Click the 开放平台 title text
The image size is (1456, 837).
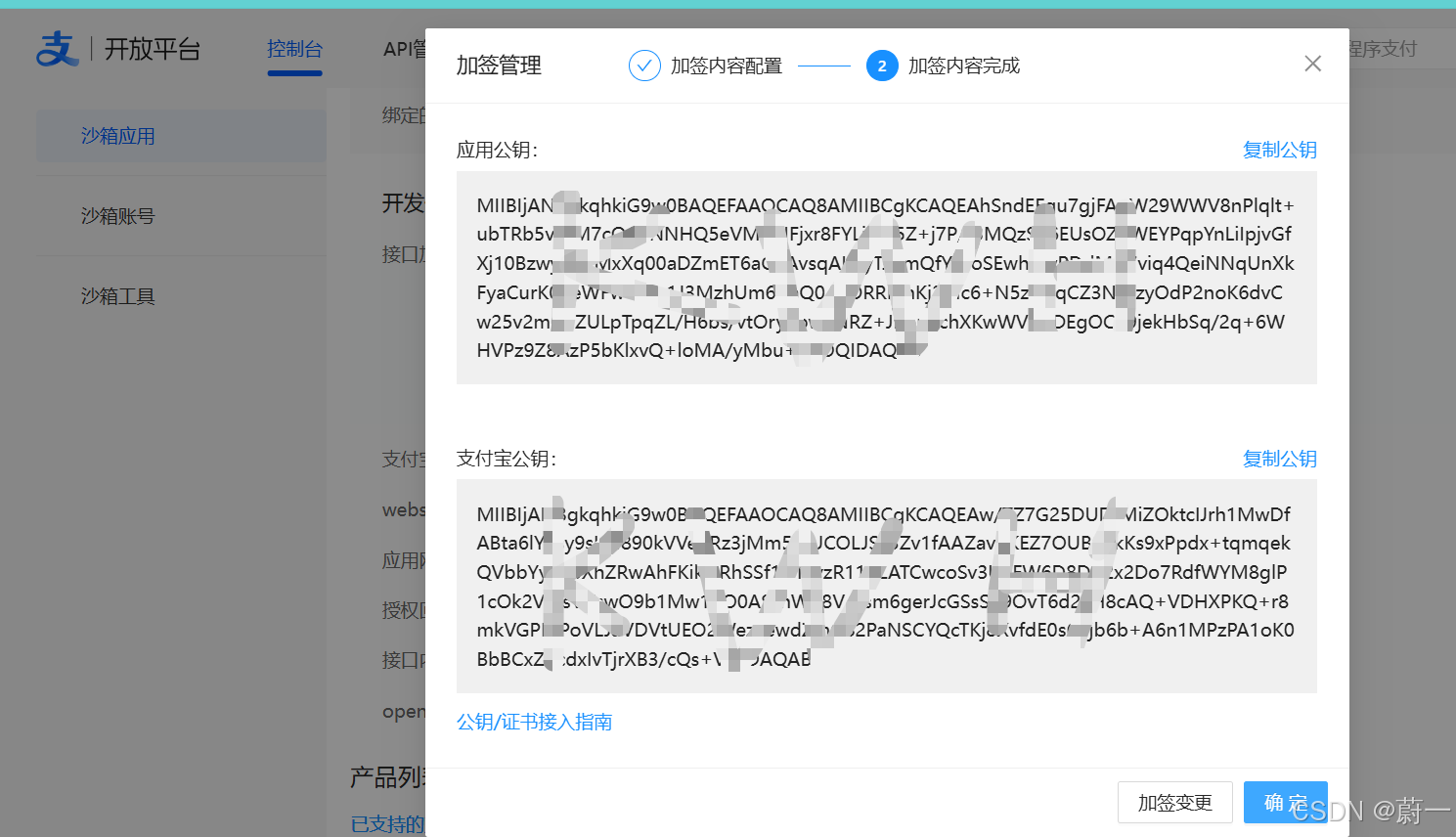pyautogui.click(x=153, y=49)
